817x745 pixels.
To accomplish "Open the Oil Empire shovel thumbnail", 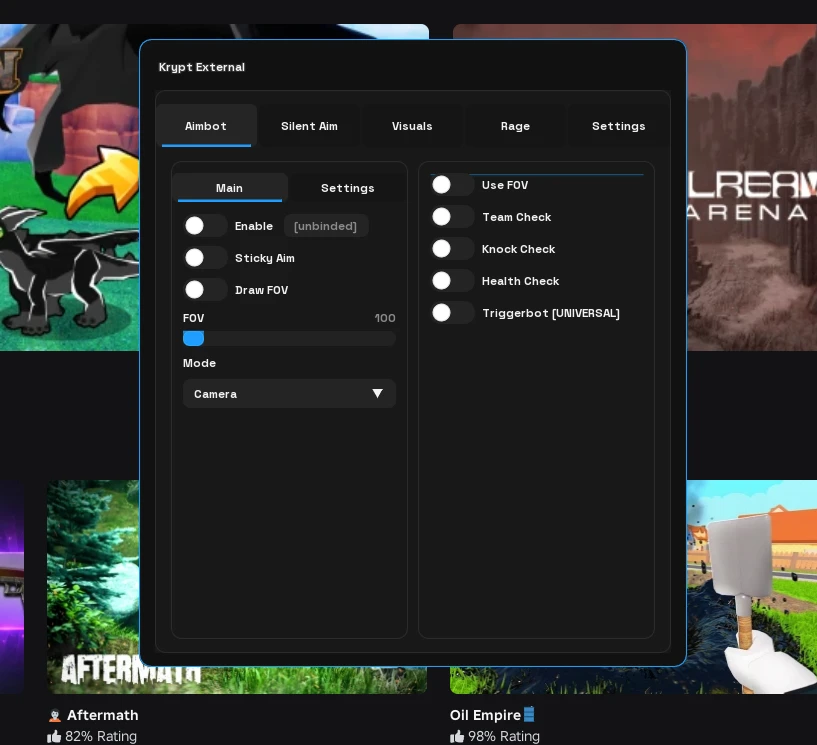I will pyautogui.click(x=752, y=587).
